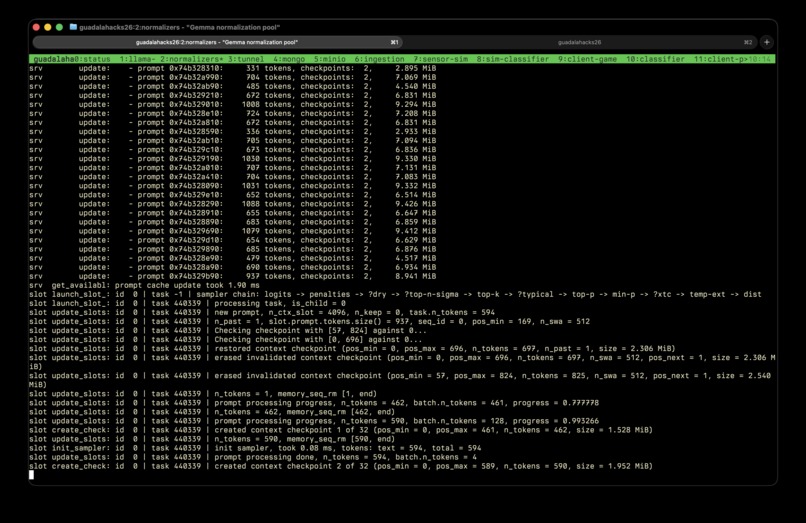
Task: Click the log row with 331 tokens
Action: click(232, 68)
